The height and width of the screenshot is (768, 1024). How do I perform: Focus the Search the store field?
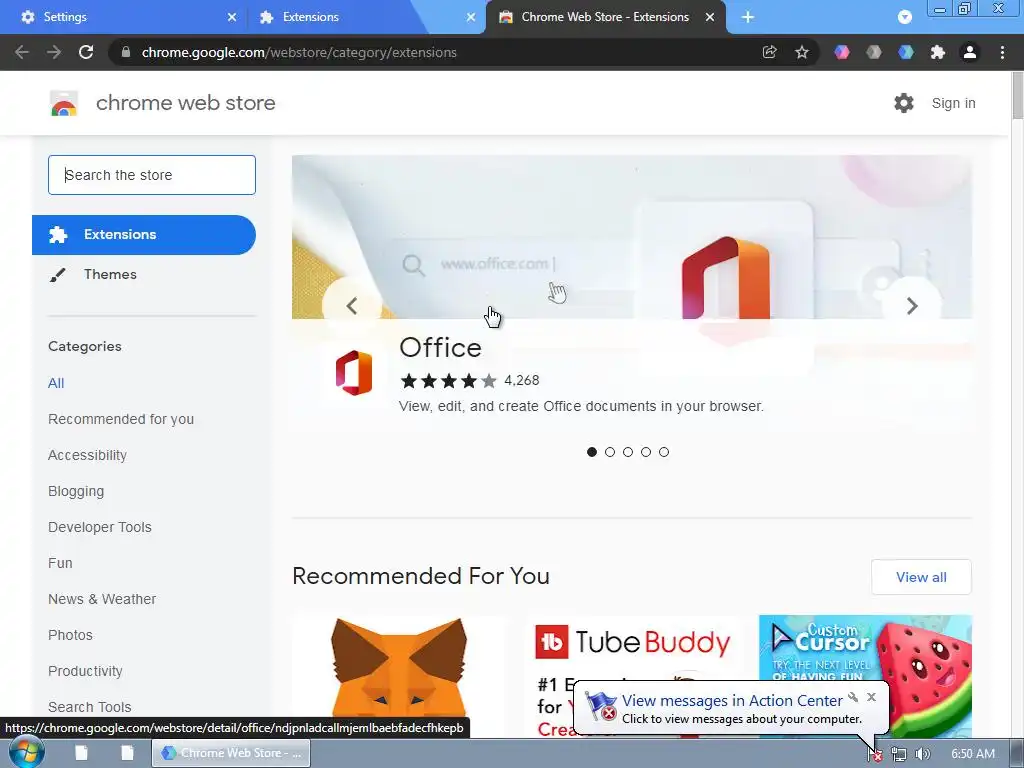152,175
